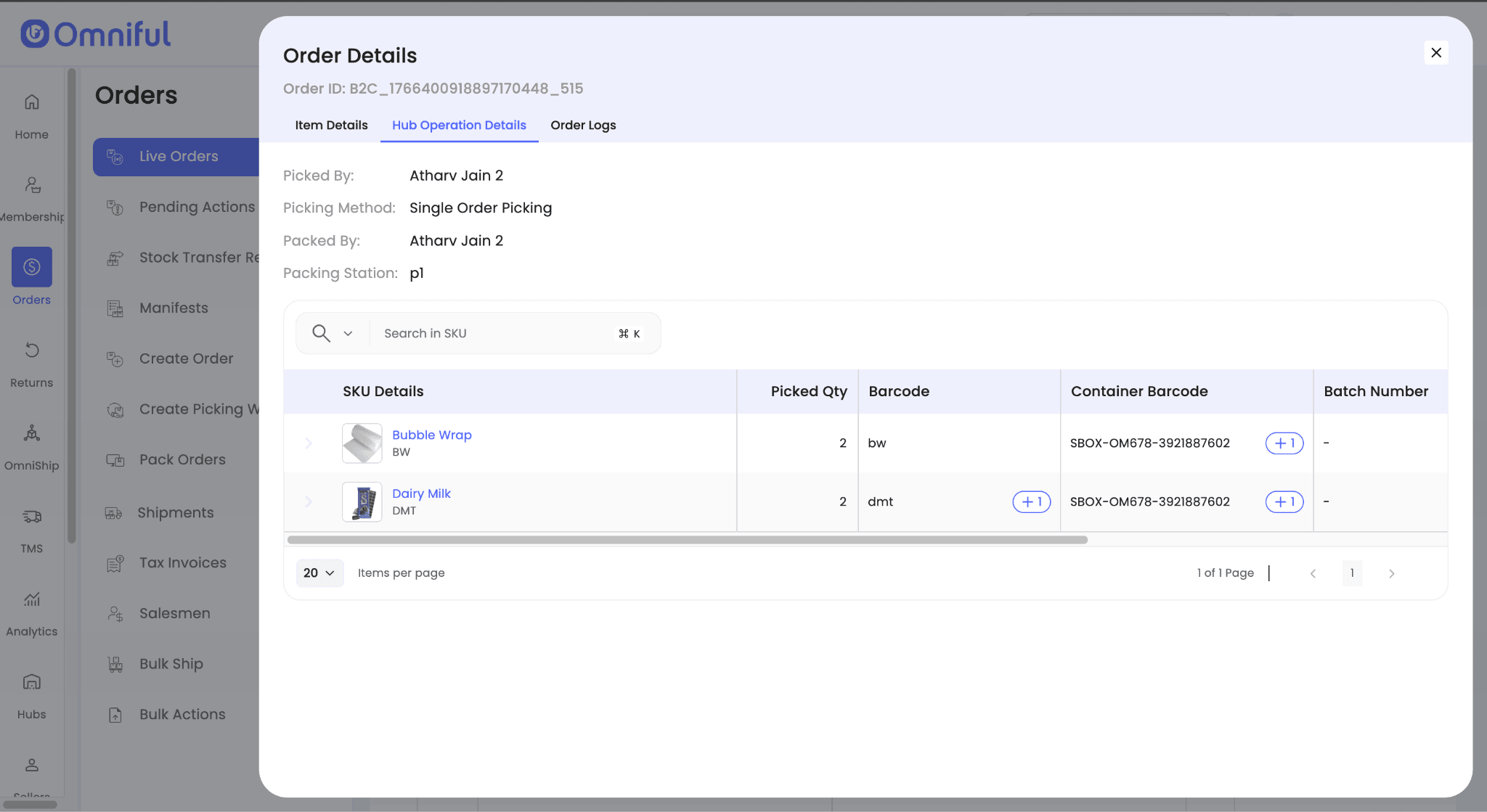This screenshot has height=812, width=1487.
Task: Click the Membership sidebar icon
Action: [x=31, y=185]
